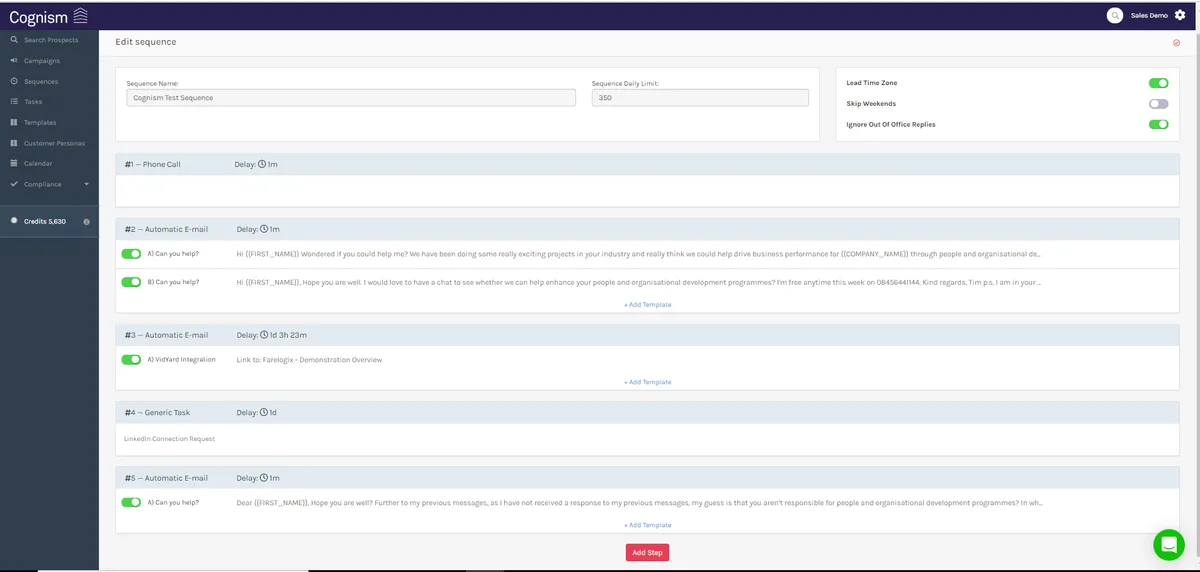Open Search Prospects menu item
Image resolution: width=1200 pixels, height=572 pixels.
coord(49,40)
